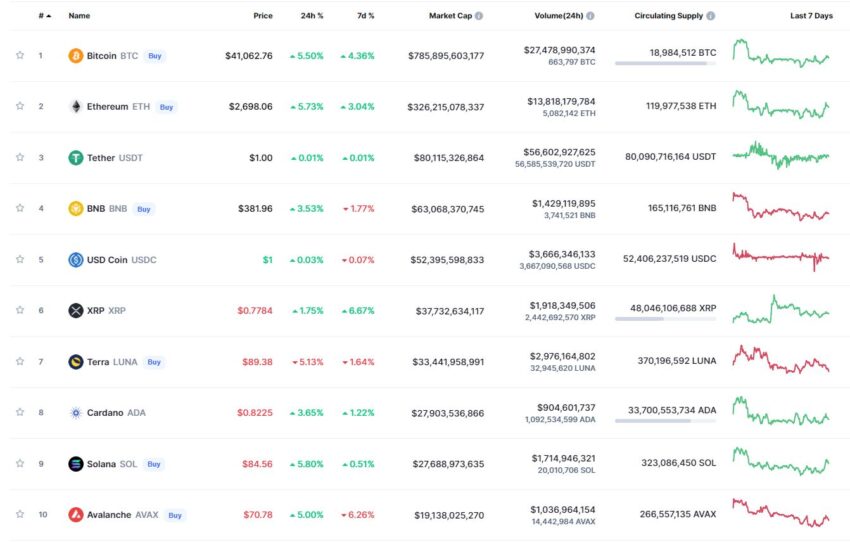The image size is (850, 542).
Task: Click Ethereum volume $13,818,179,784
Action: 561,101
